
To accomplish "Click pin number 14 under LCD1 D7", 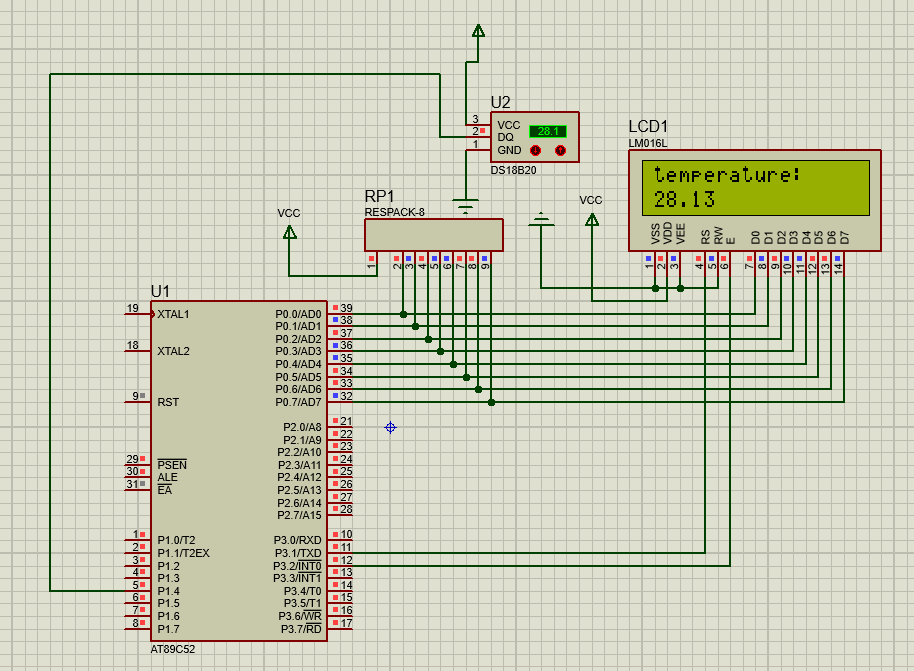I will pos(838,269).
